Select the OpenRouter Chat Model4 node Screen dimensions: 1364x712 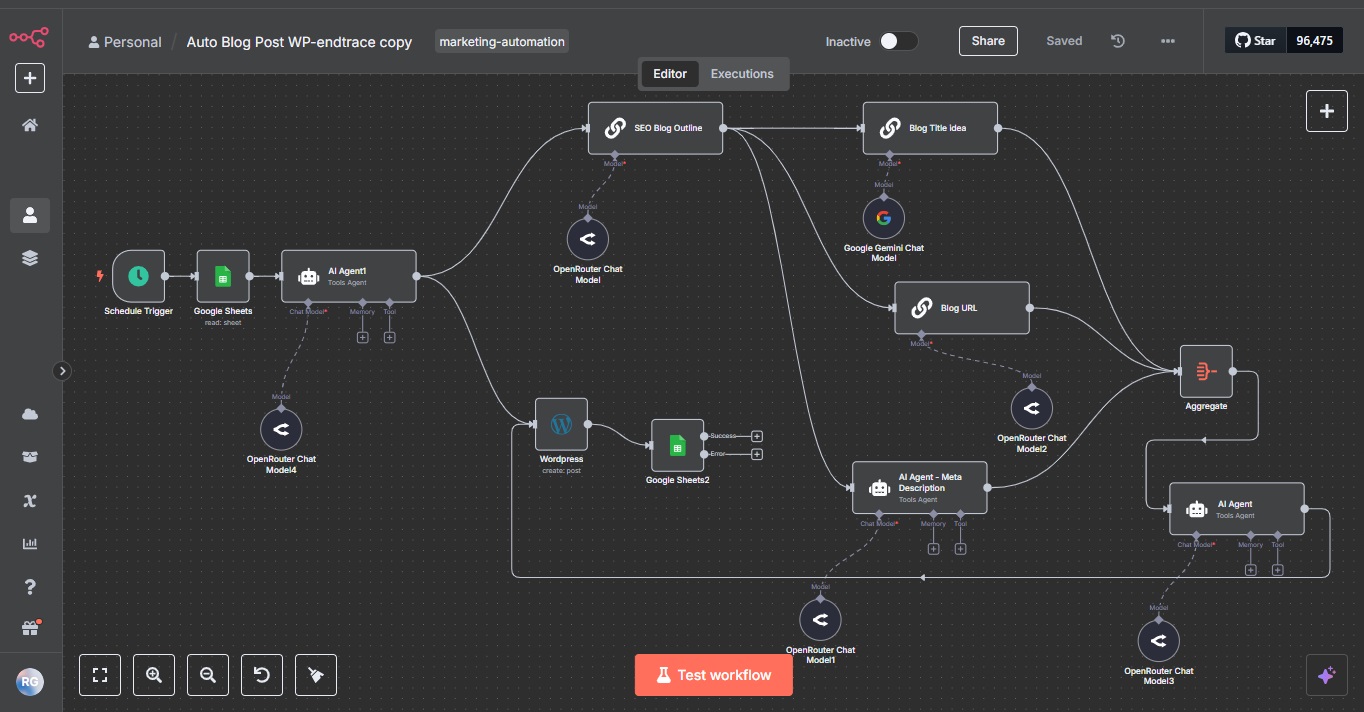pos(281,430)
